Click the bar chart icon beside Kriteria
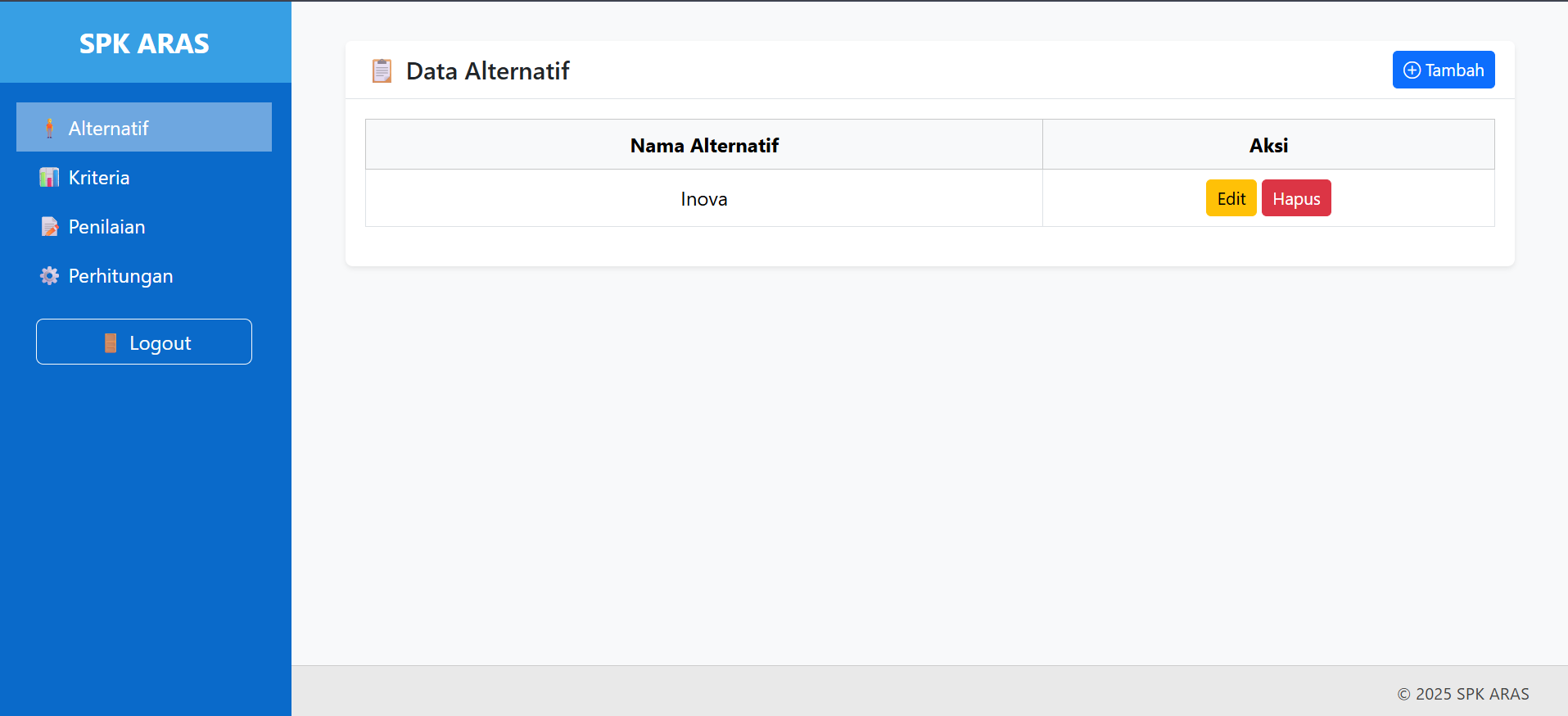This screenshot has width=1568, height=716. click(49, 177)
